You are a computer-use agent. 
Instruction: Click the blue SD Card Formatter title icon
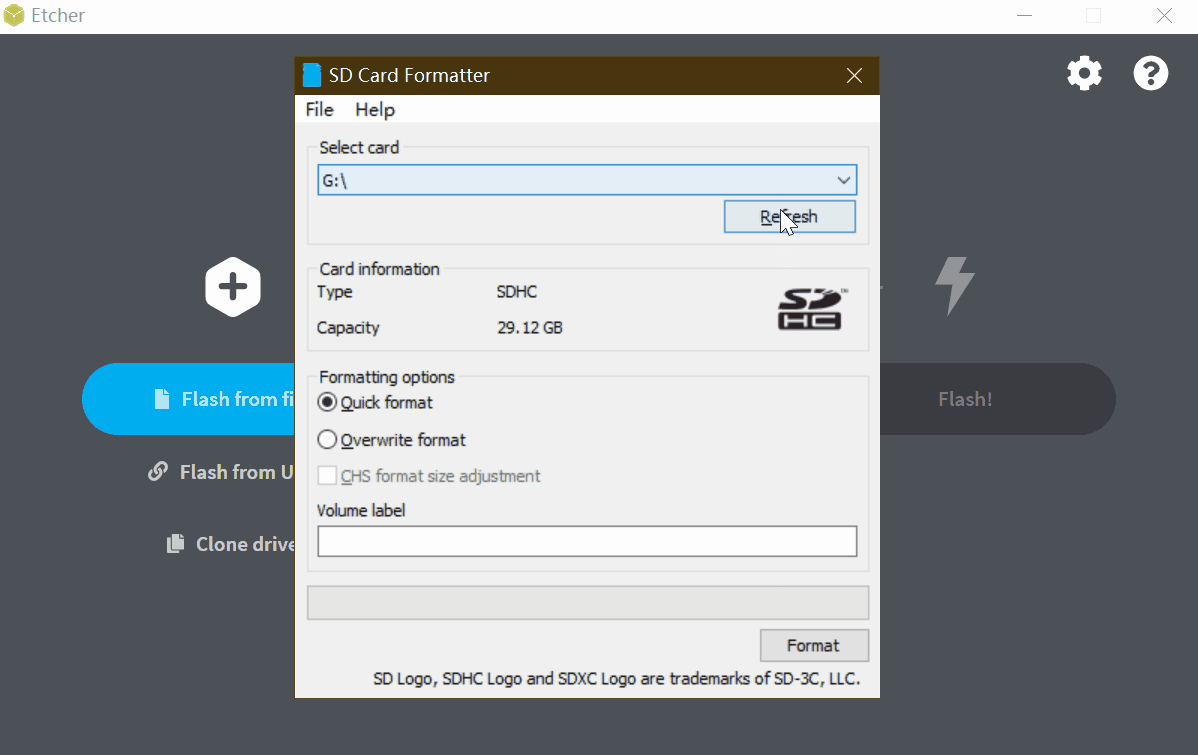(312, 75)
